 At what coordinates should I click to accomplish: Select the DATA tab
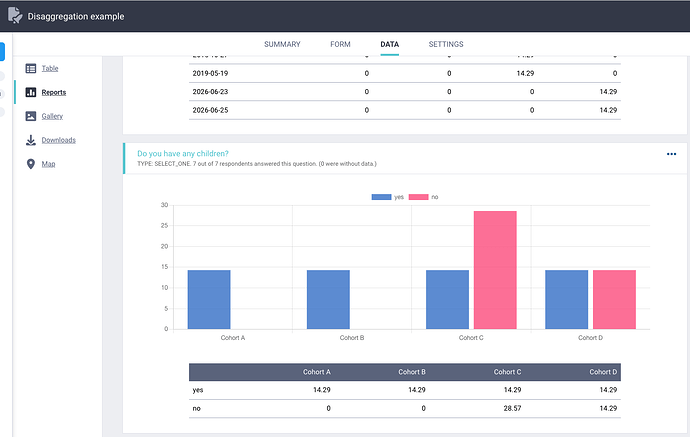point(389,44)
